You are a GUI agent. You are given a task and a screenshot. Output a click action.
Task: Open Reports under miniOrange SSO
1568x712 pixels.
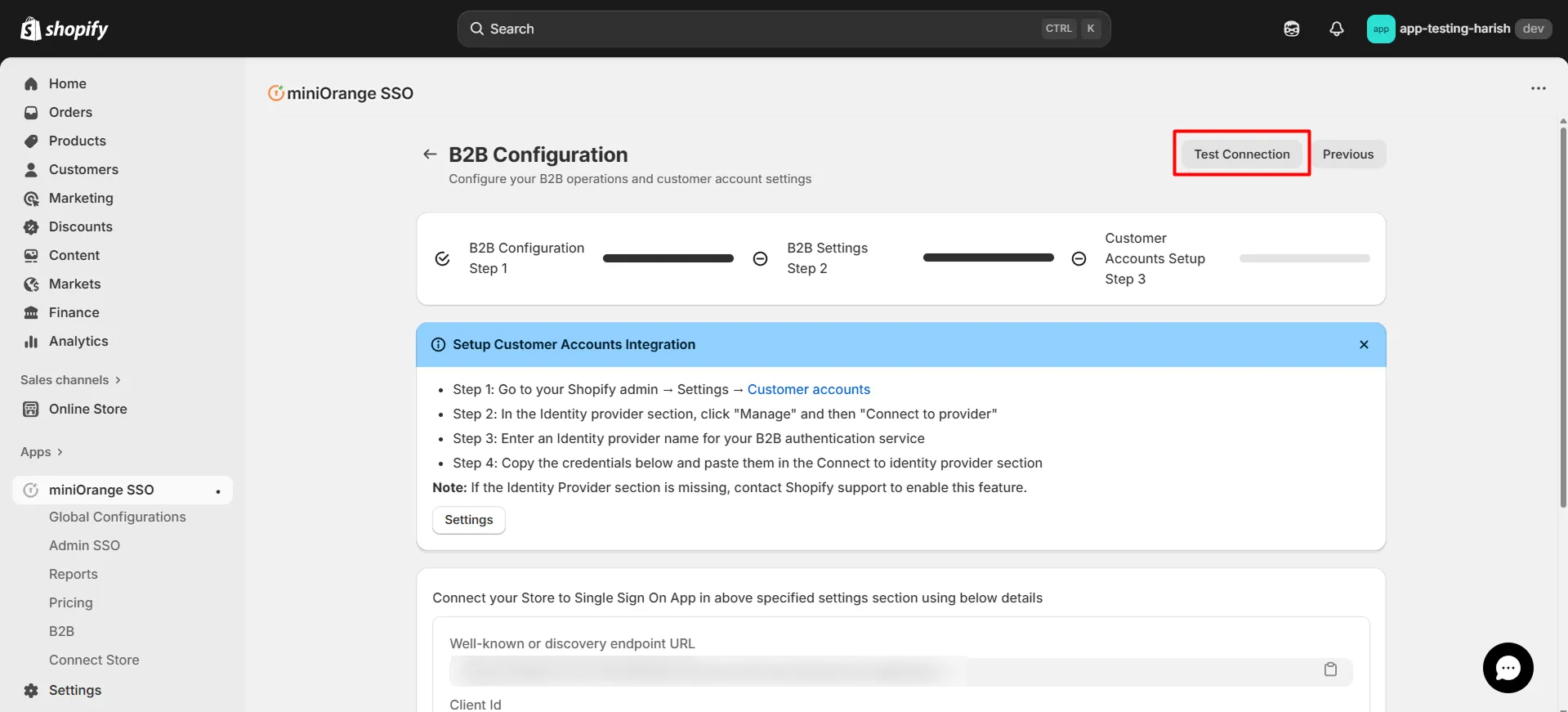point(73,574)
